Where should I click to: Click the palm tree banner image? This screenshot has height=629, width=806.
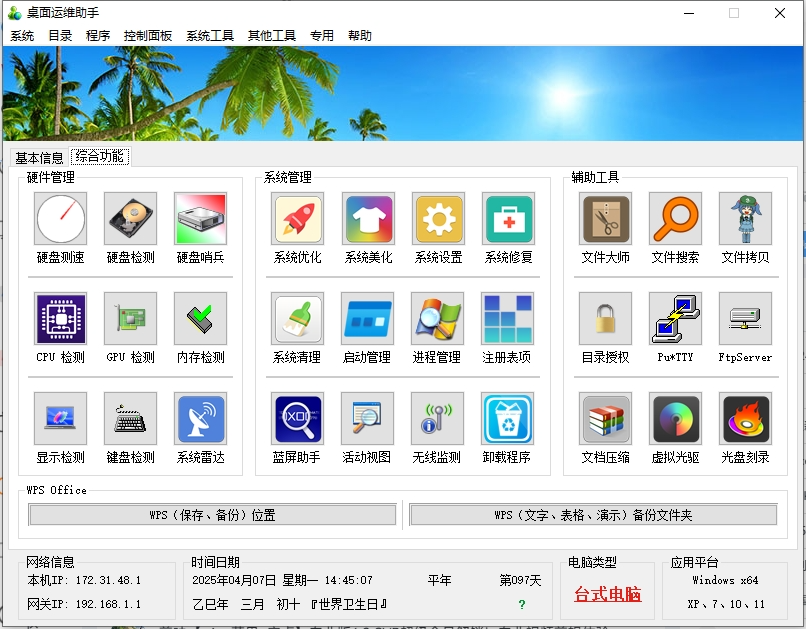pos(402,94)
